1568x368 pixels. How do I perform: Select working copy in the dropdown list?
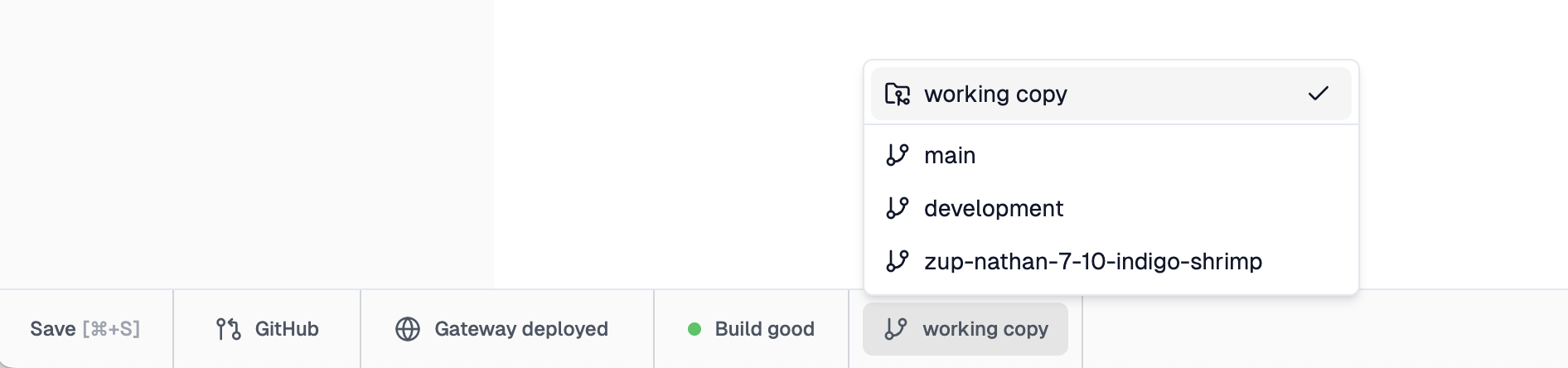[x=1111, y=94]
